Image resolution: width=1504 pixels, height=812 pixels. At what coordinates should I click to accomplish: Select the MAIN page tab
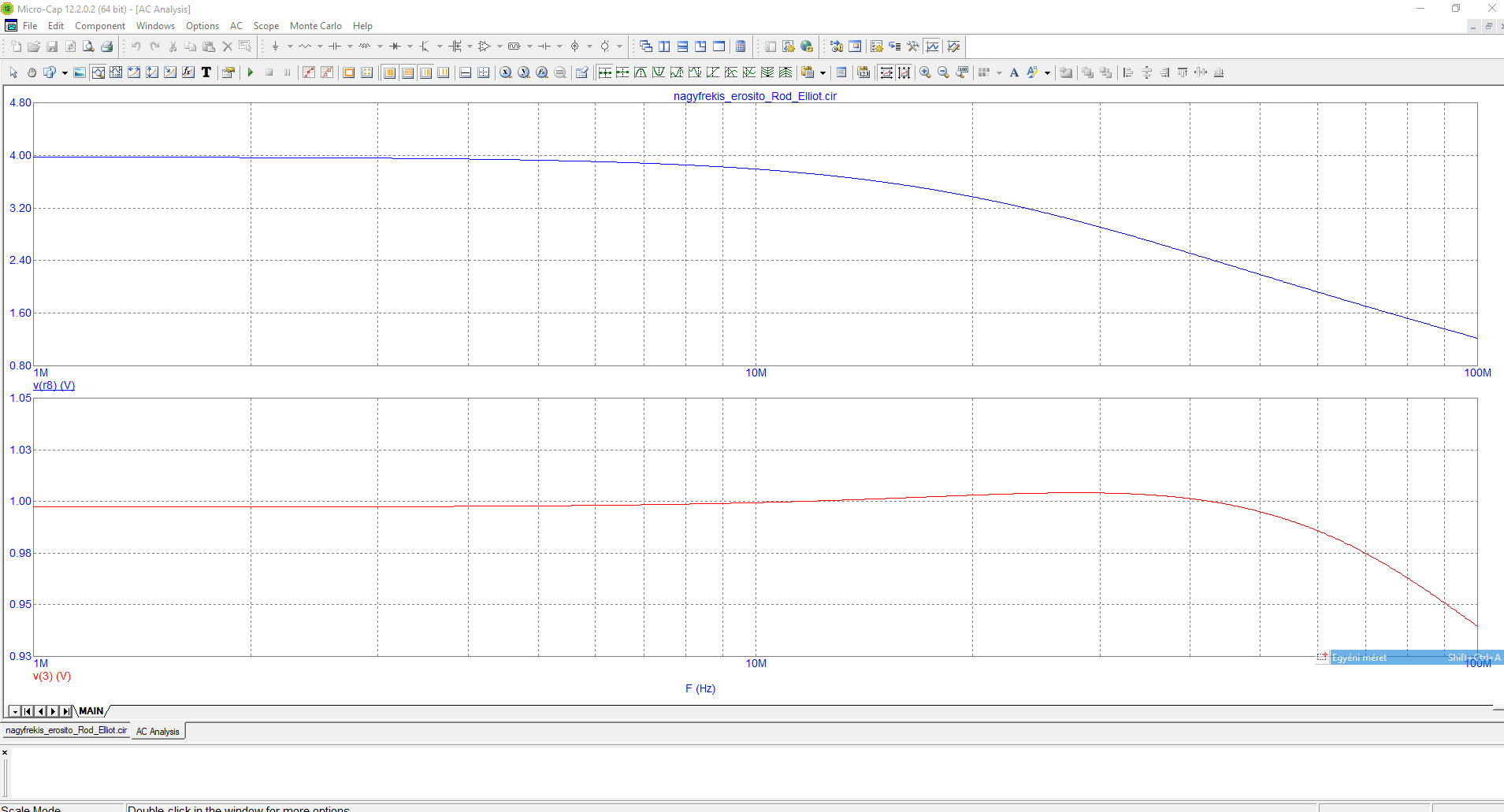(91, 711)
